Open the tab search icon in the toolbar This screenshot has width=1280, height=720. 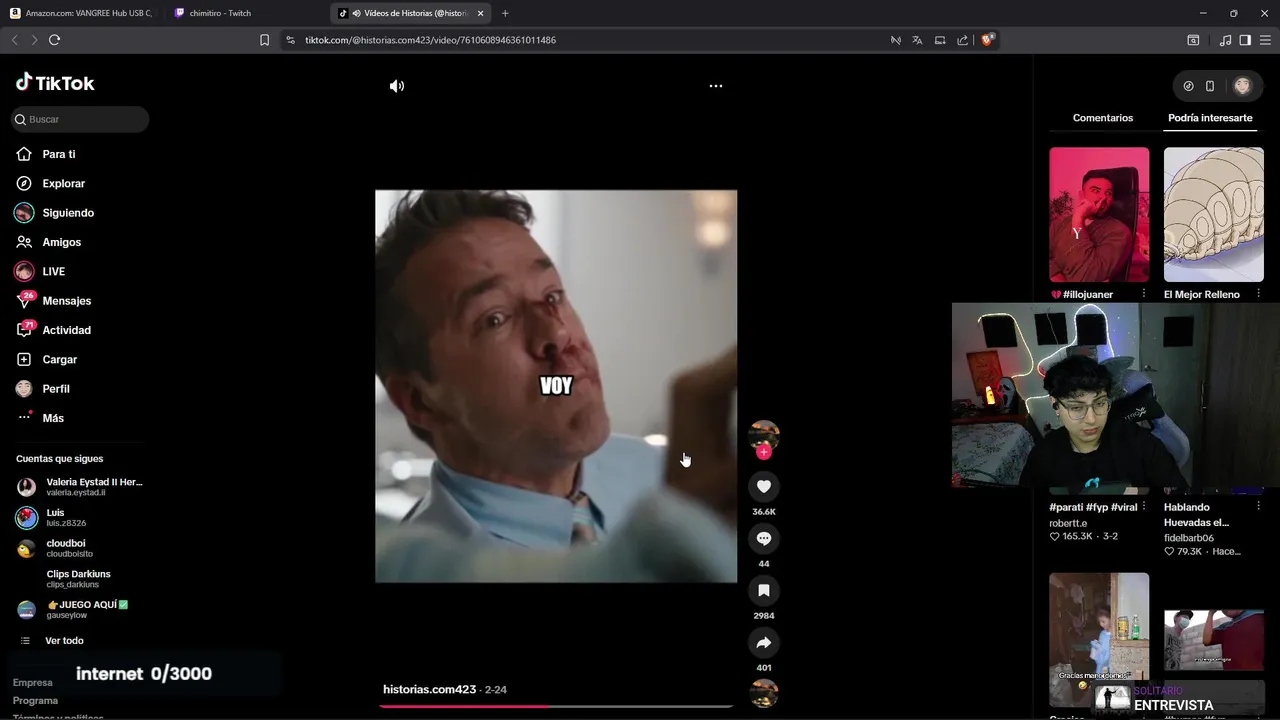pos(1193,40)
